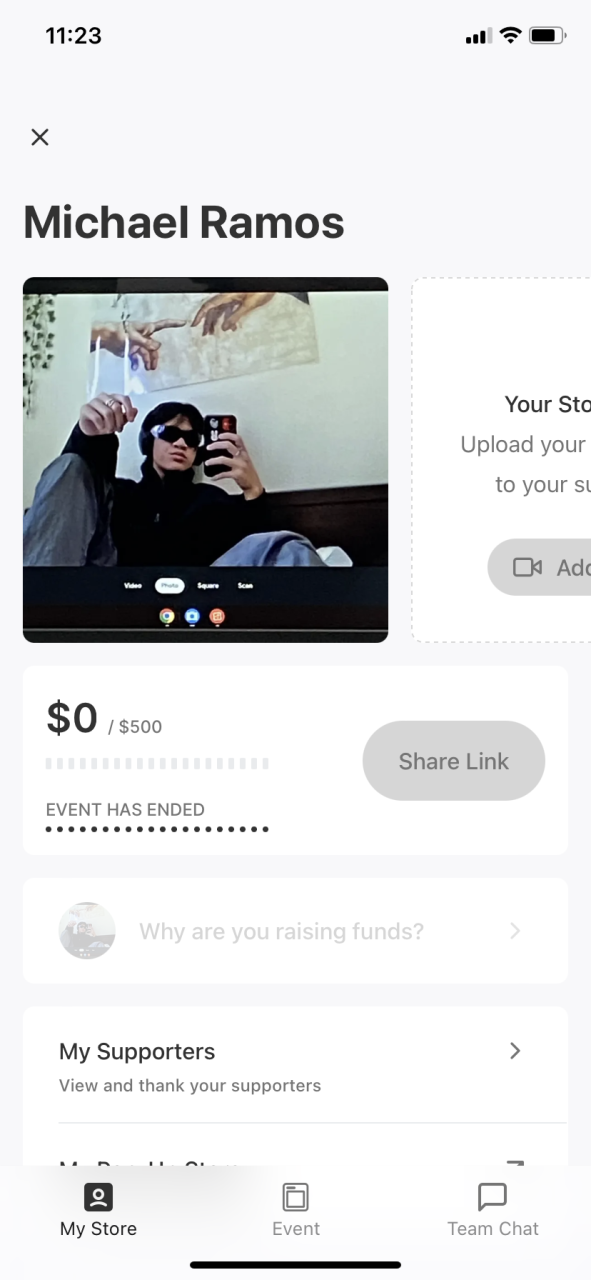The width and height of the screenshot is (591, 1280).
Task: Tap the fundraising progress bar
Action: (x=157, y=764)
